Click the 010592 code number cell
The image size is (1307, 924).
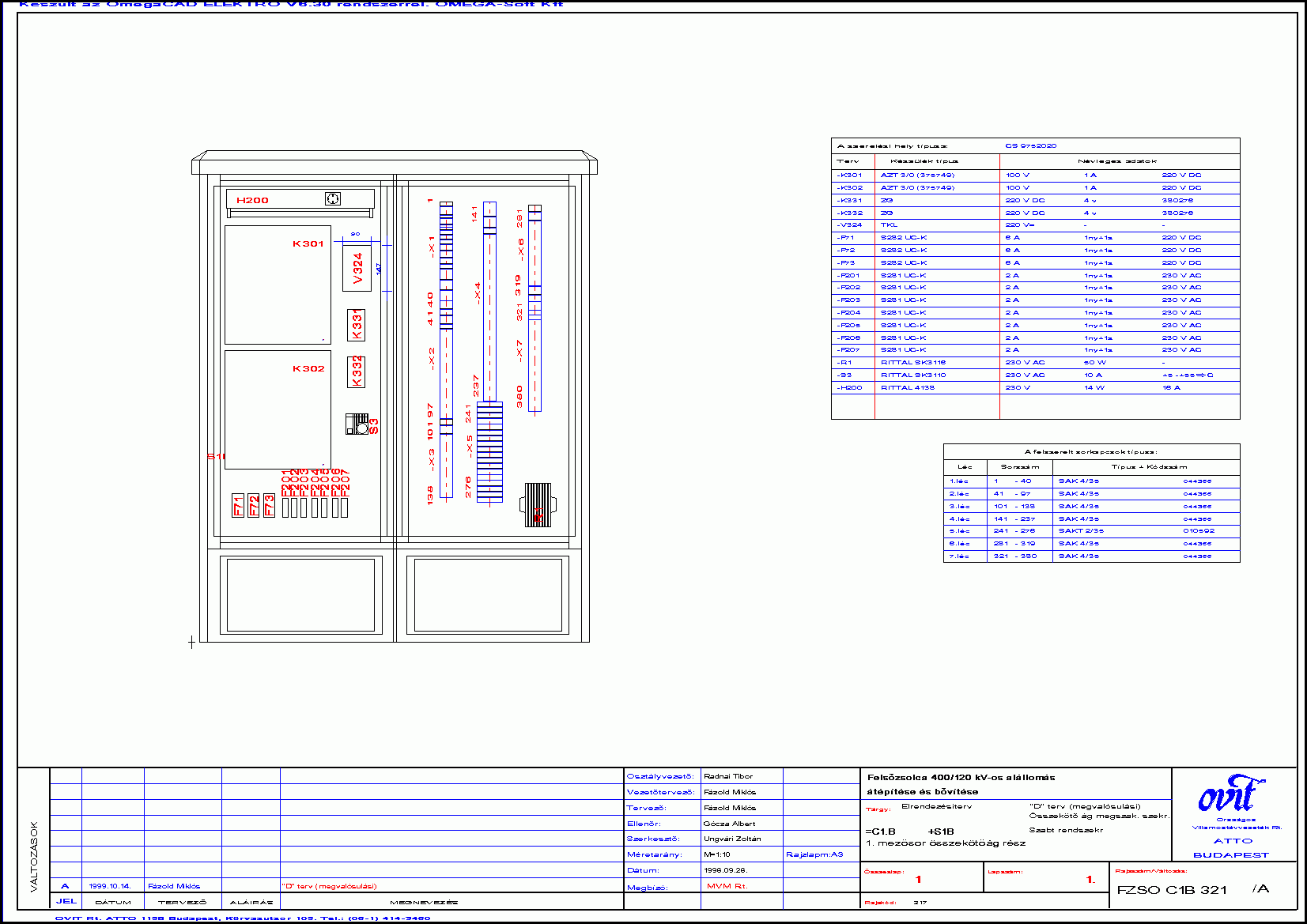1199,531
